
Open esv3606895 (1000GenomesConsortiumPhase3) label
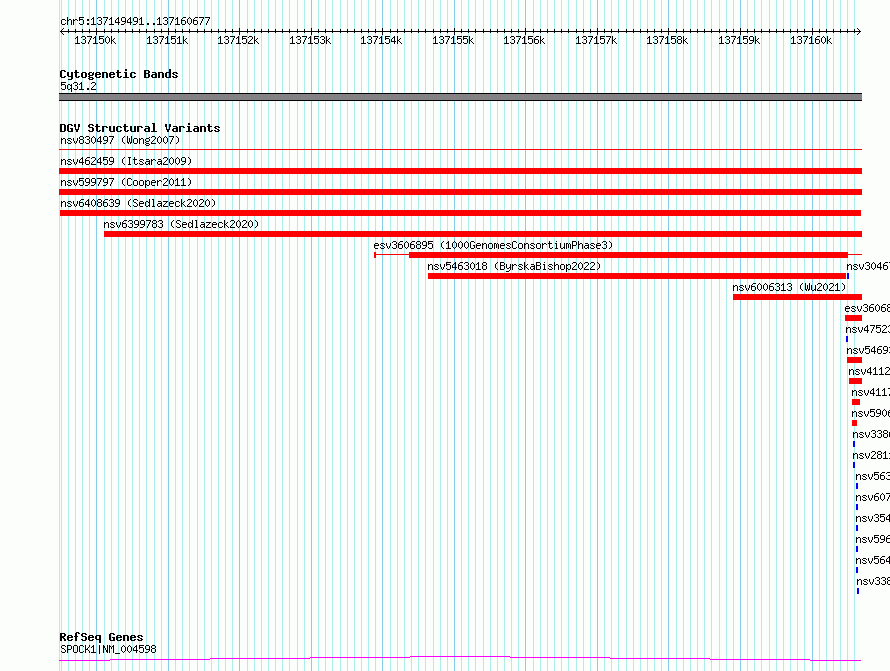(x=493, y=245)
